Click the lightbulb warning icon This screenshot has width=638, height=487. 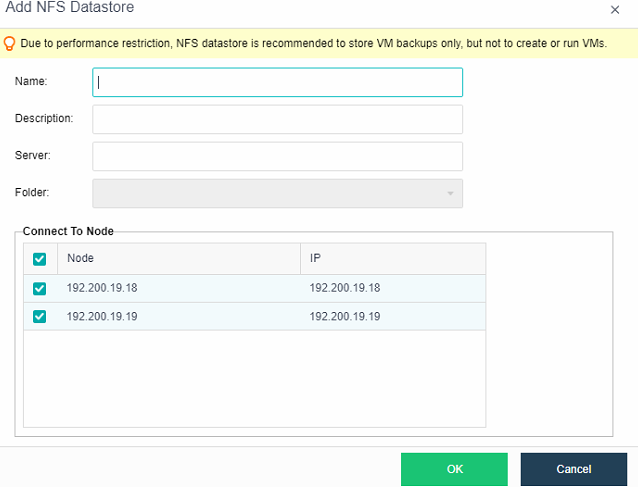(10, 43)
